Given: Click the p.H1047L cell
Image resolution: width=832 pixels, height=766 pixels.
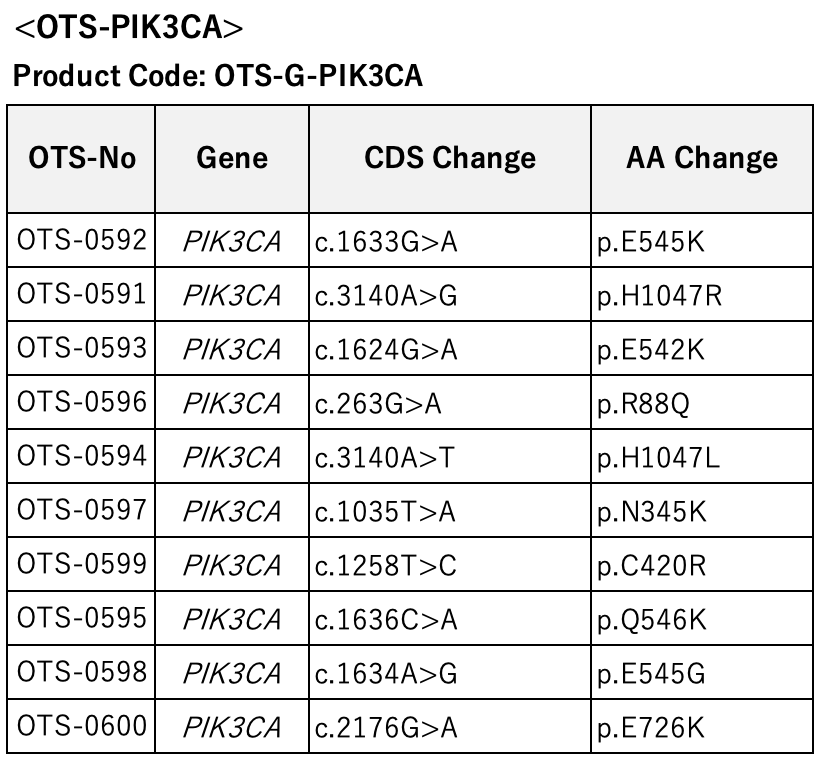Looking at the screenshot, I should click(x=702, y=456).
